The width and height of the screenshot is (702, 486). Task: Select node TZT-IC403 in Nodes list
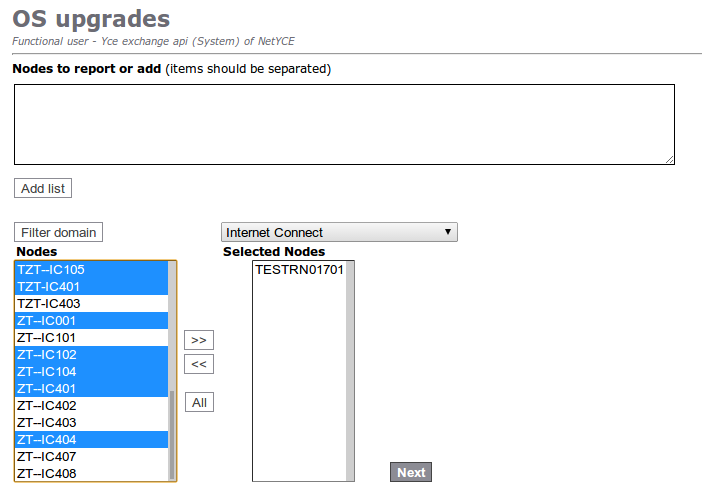[90, 304]
